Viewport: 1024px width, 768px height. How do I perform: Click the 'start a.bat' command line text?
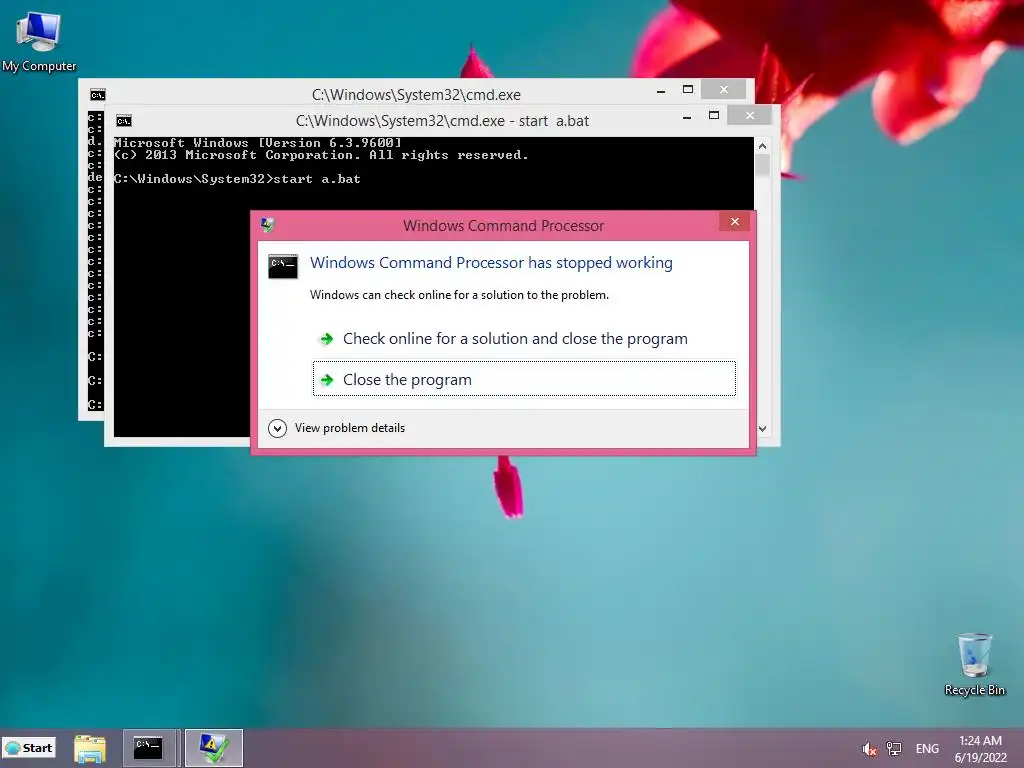coord(317,179)
